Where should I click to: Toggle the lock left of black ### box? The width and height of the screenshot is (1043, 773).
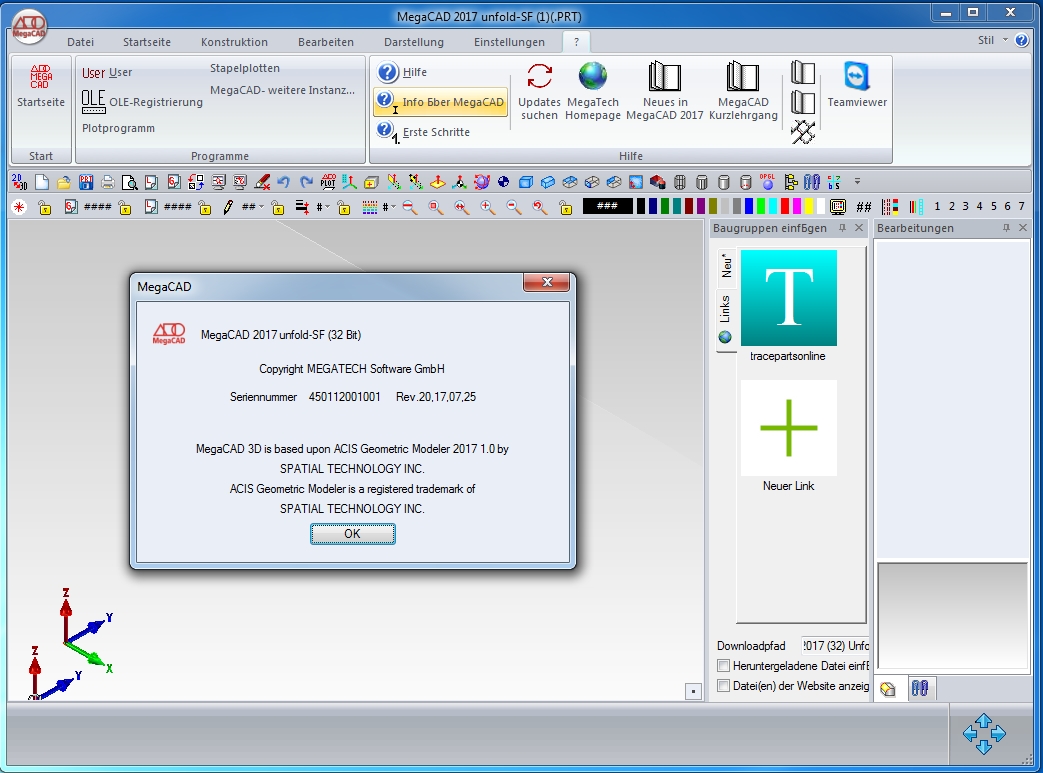coord(566,208)
